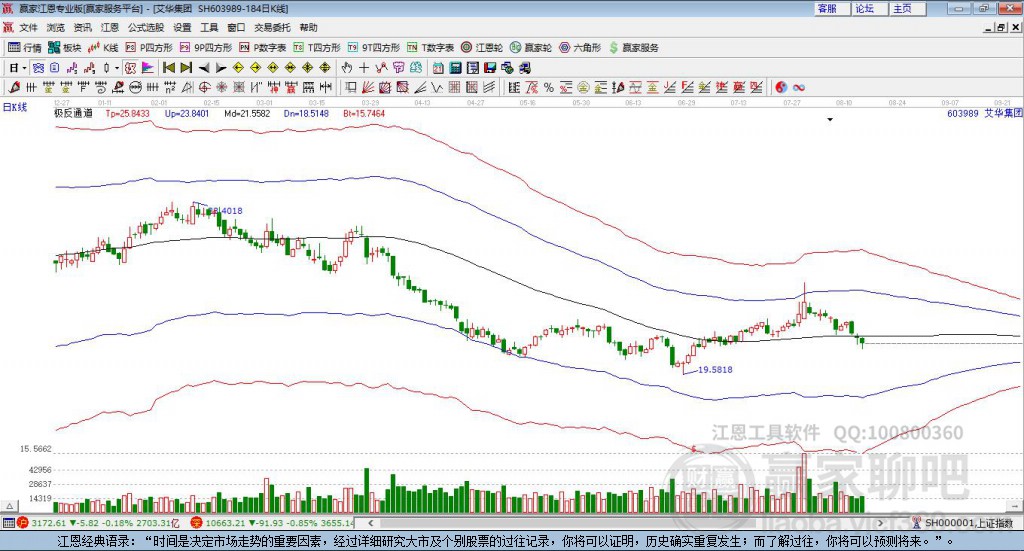Jump to last bar icon
This screenshot has width=1024, height=551.
click(x=186, y=68)
